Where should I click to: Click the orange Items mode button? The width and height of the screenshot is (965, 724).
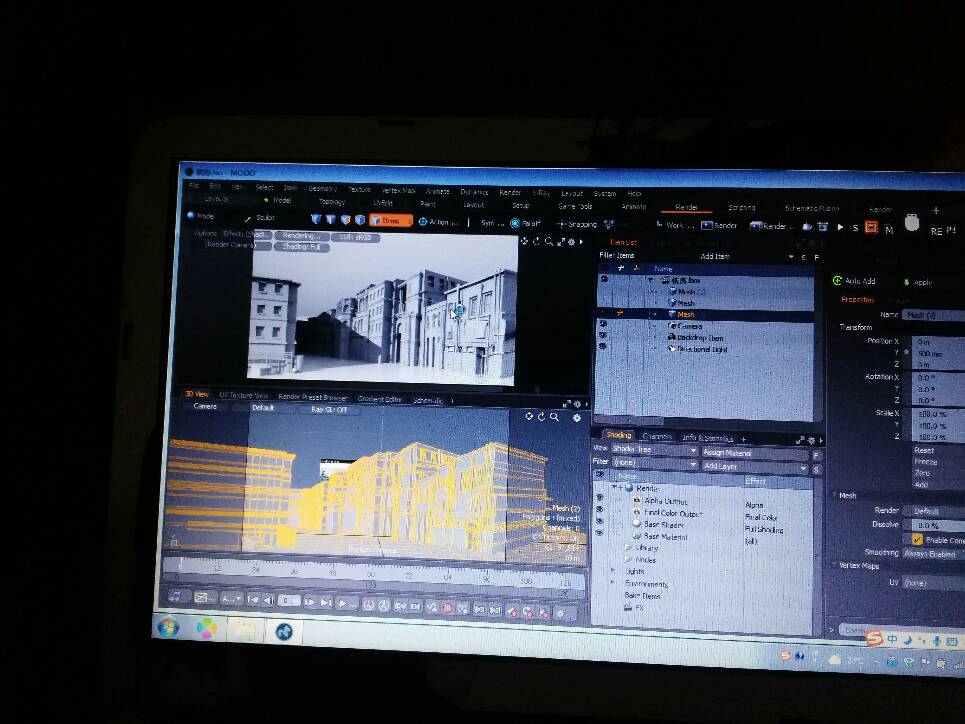pos(391,220)
